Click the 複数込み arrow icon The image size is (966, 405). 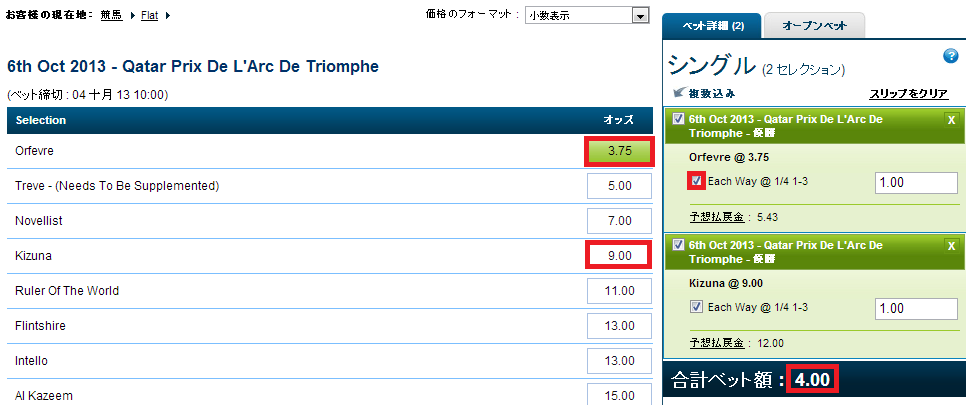pyautogui.click(x=680, y=92)
